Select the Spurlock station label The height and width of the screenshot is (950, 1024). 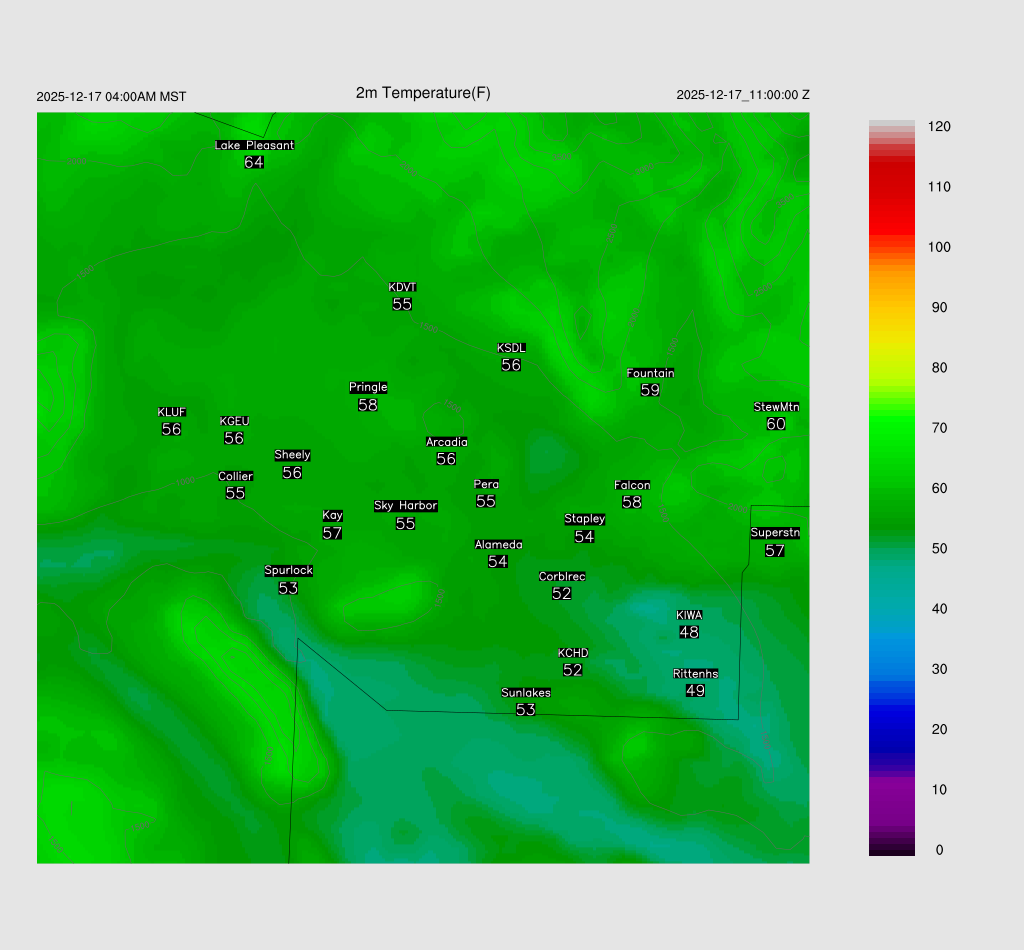click(288, 571)
